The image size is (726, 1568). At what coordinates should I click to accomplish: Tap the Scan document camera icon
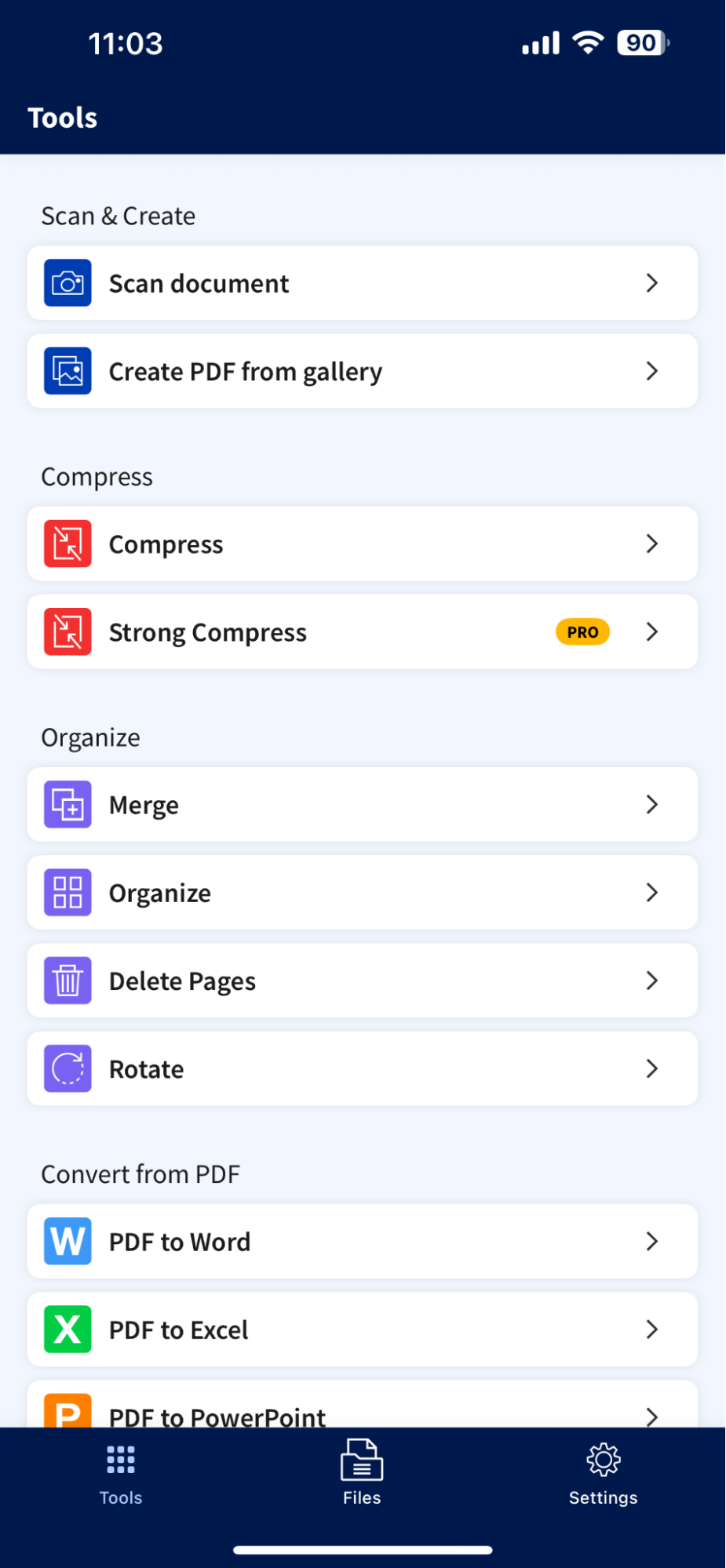(67, 283)
